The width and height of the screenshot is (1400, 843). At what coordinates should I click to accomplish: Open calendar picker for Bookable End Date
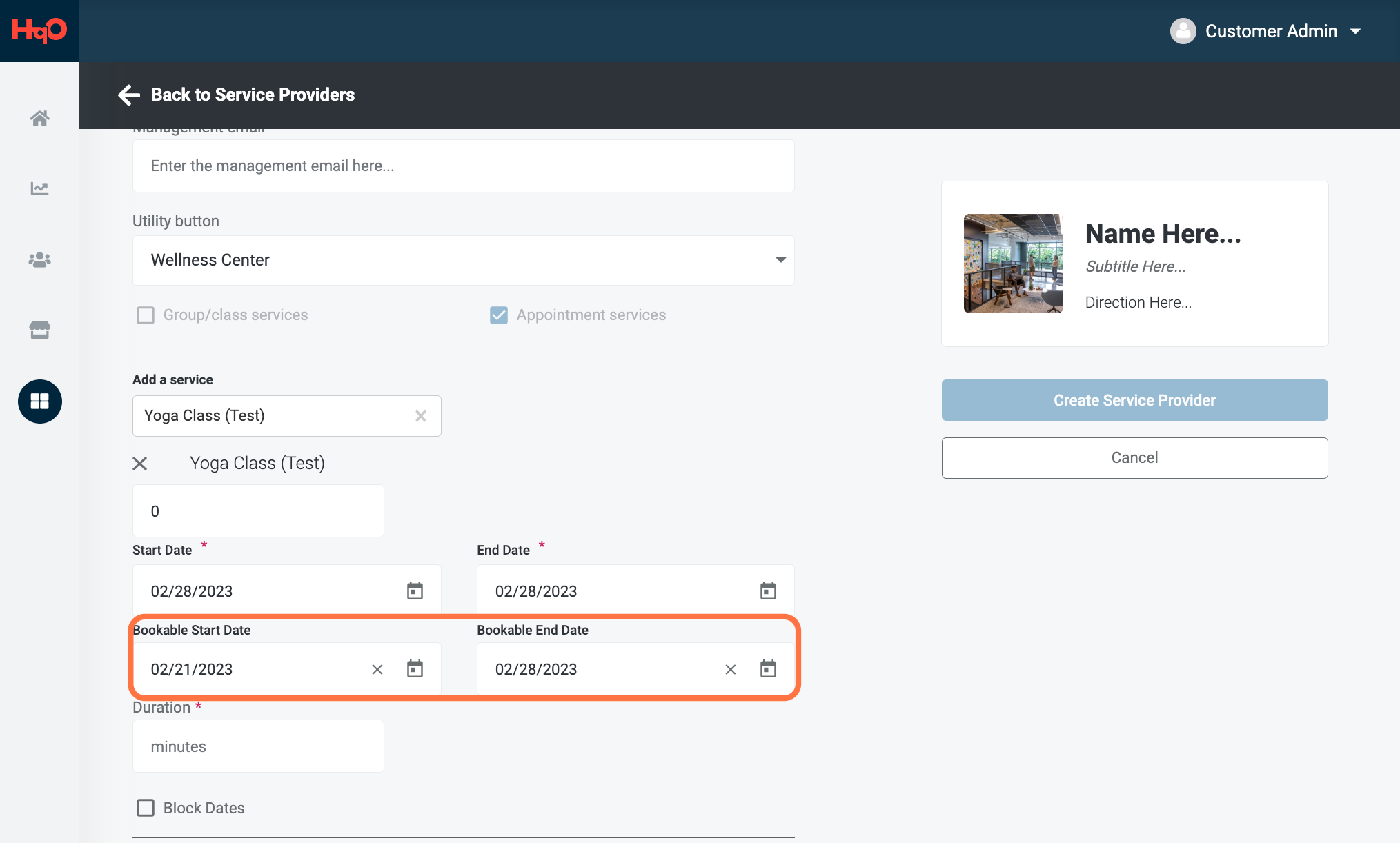tap(768, 668)
